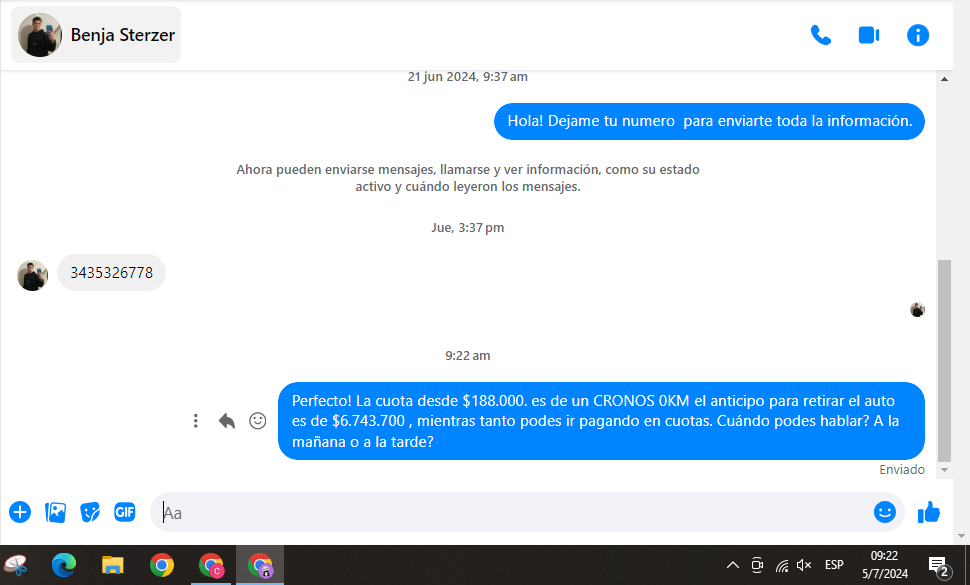The image size is (970, 585).
Task: Start a voice call with Benja Sterzer
Action: (820, 35)
